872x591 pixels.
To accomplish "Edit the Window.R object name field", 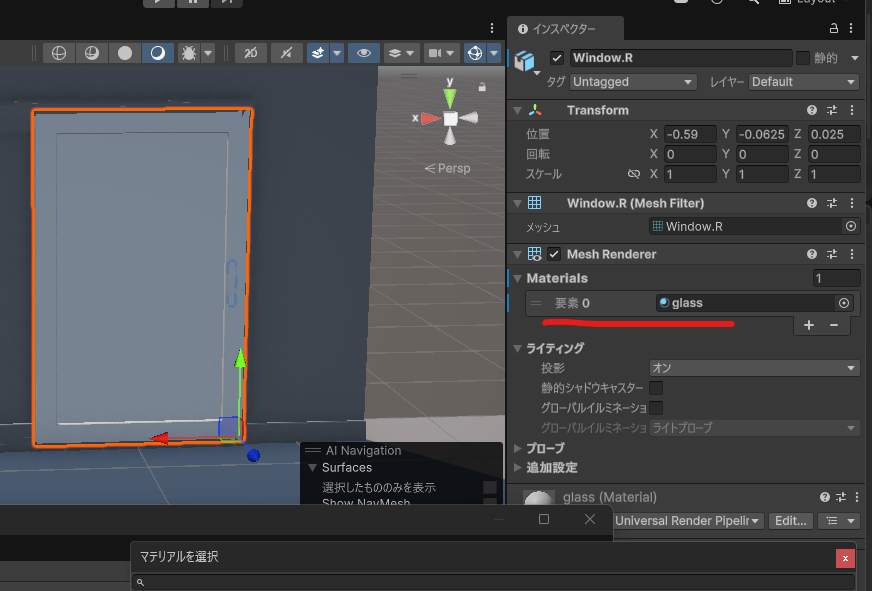I will tap(681, 58).
